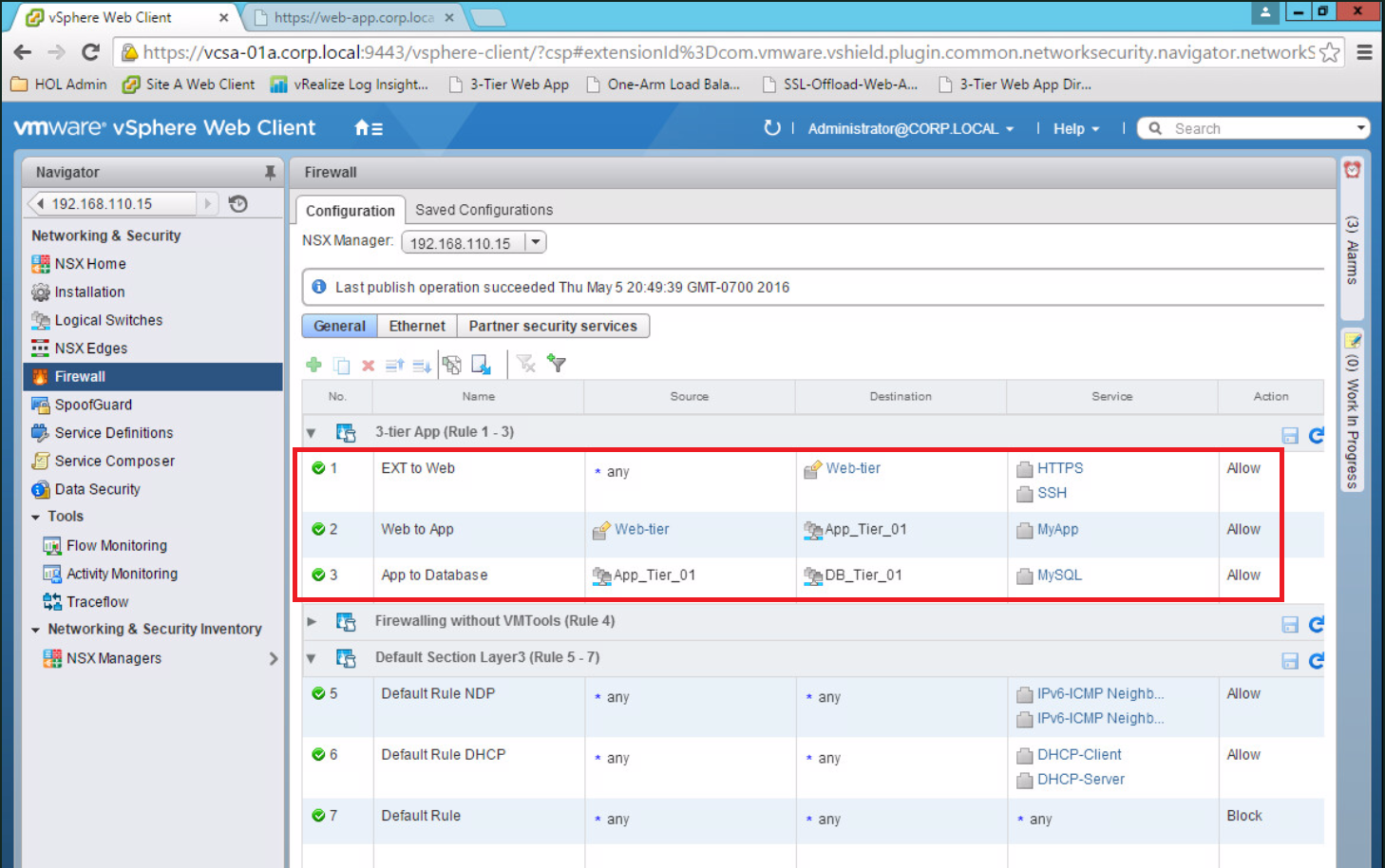Open the navigation history clock icon

[x=238, y=203]
